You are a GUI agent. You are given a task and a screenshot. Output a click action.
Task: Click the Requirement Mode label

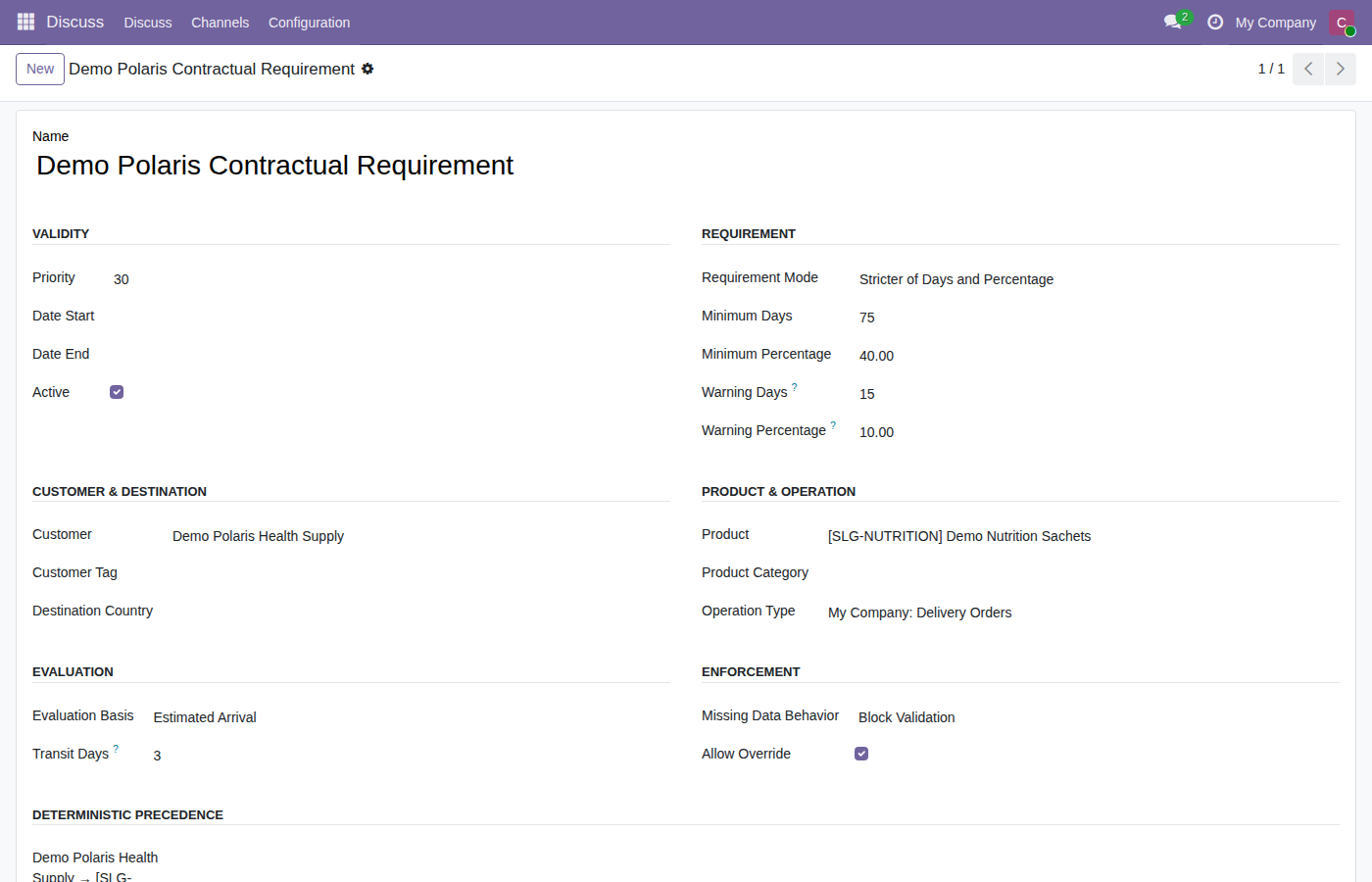(x=759, y=277)
